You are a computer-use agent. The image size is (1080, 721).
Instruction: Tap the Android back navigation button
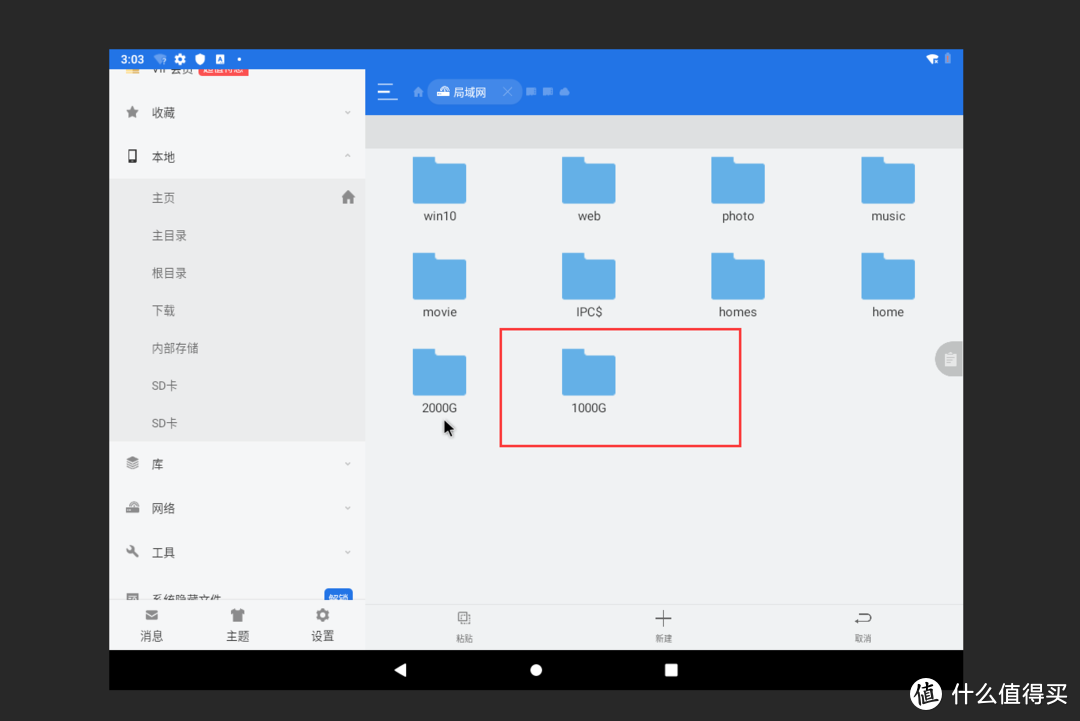(400, 669)
